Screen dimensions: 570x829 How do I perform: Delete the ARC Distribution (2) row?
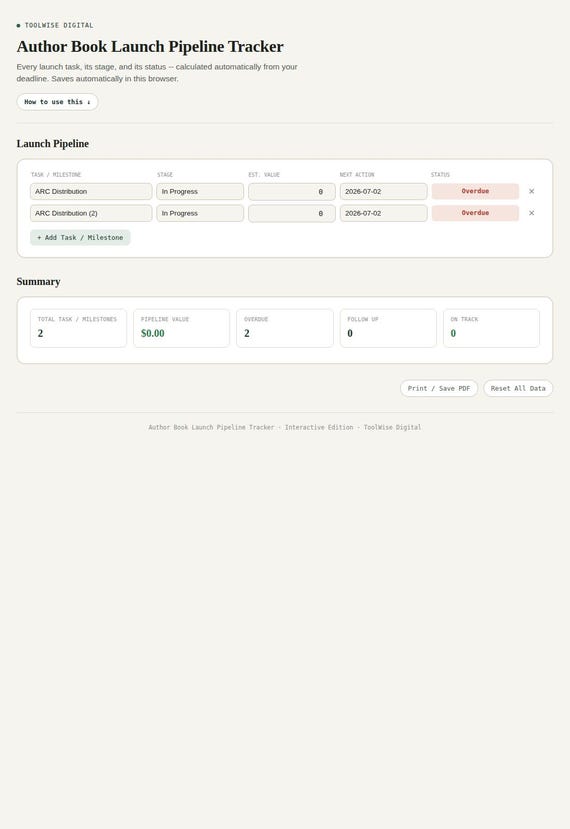click(531, 213)
